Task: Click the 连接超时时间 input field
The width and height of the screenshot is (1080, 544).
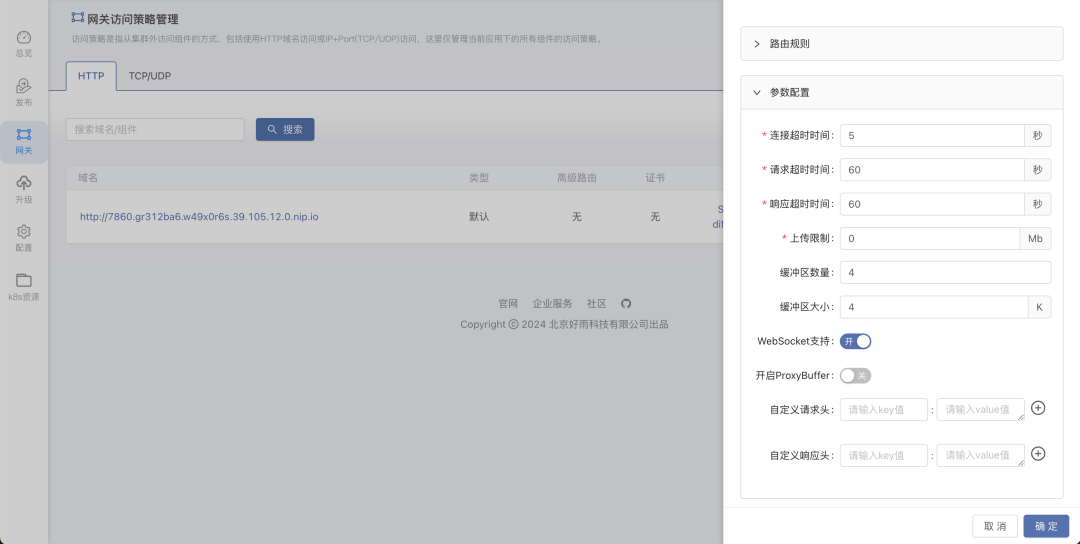Action: coord(932,136)
